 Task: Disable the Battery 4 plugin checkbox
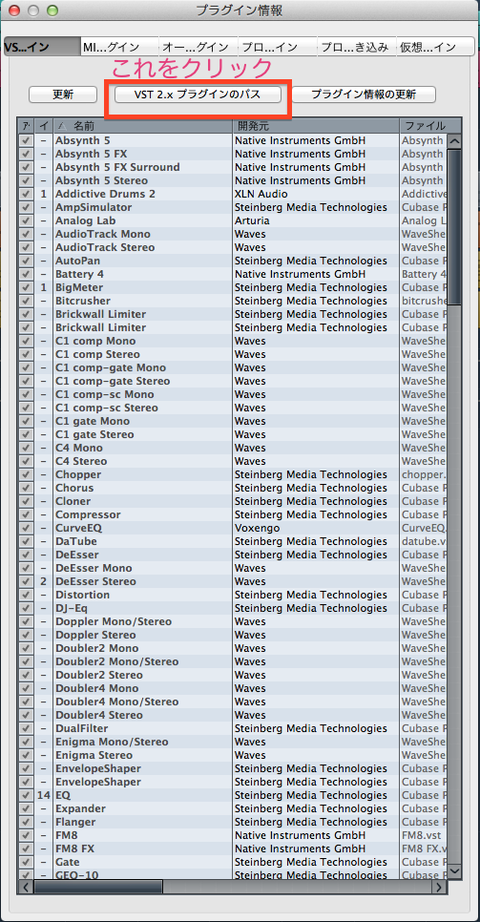26,274
